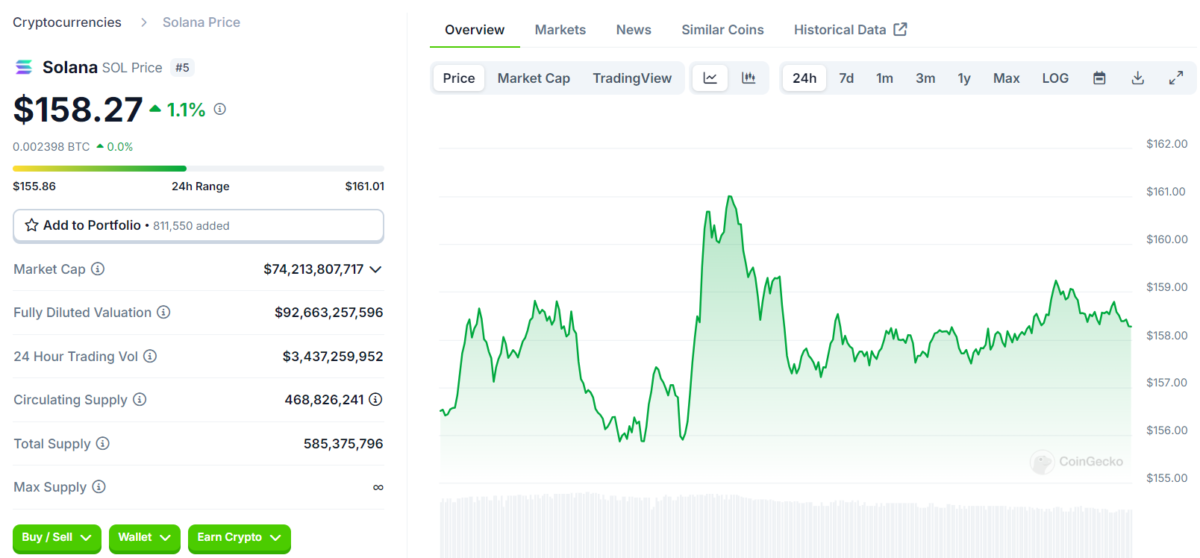
Task: Click the $161.01 range high value
Action: 364,187
